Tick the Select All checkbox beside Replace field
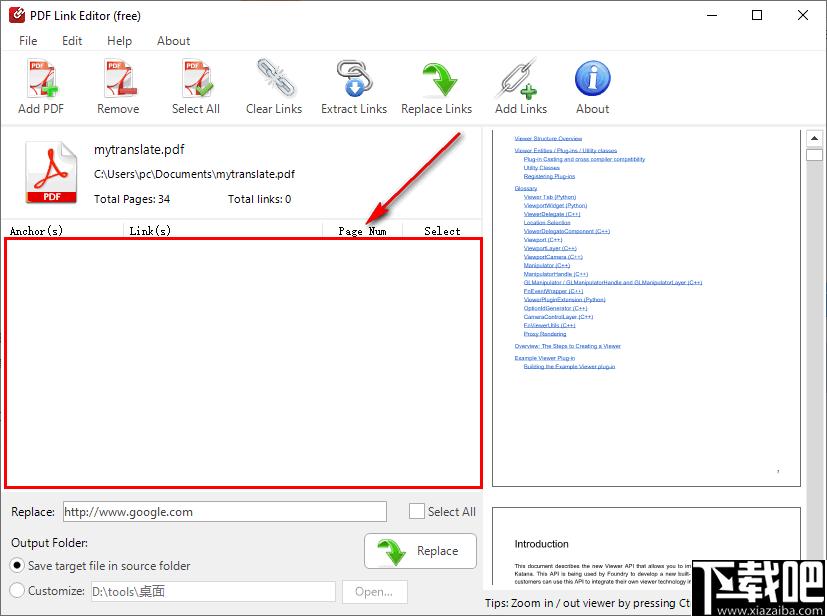The height and width of the screenshot is (616, 827). click(x=417, y=511)
